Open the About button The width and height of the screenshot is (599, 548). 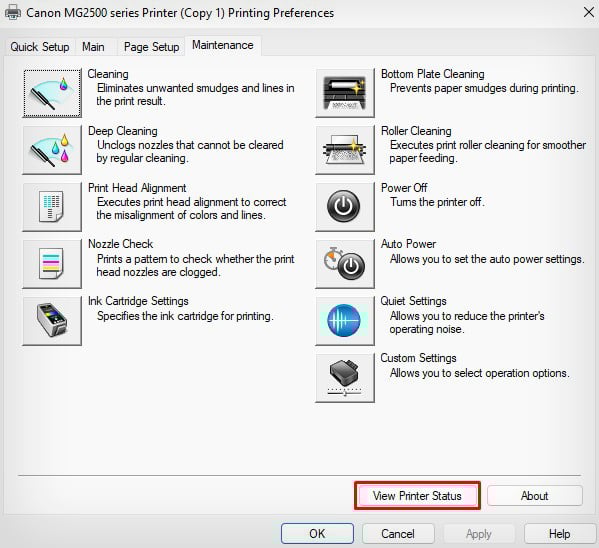coord(534,496)
